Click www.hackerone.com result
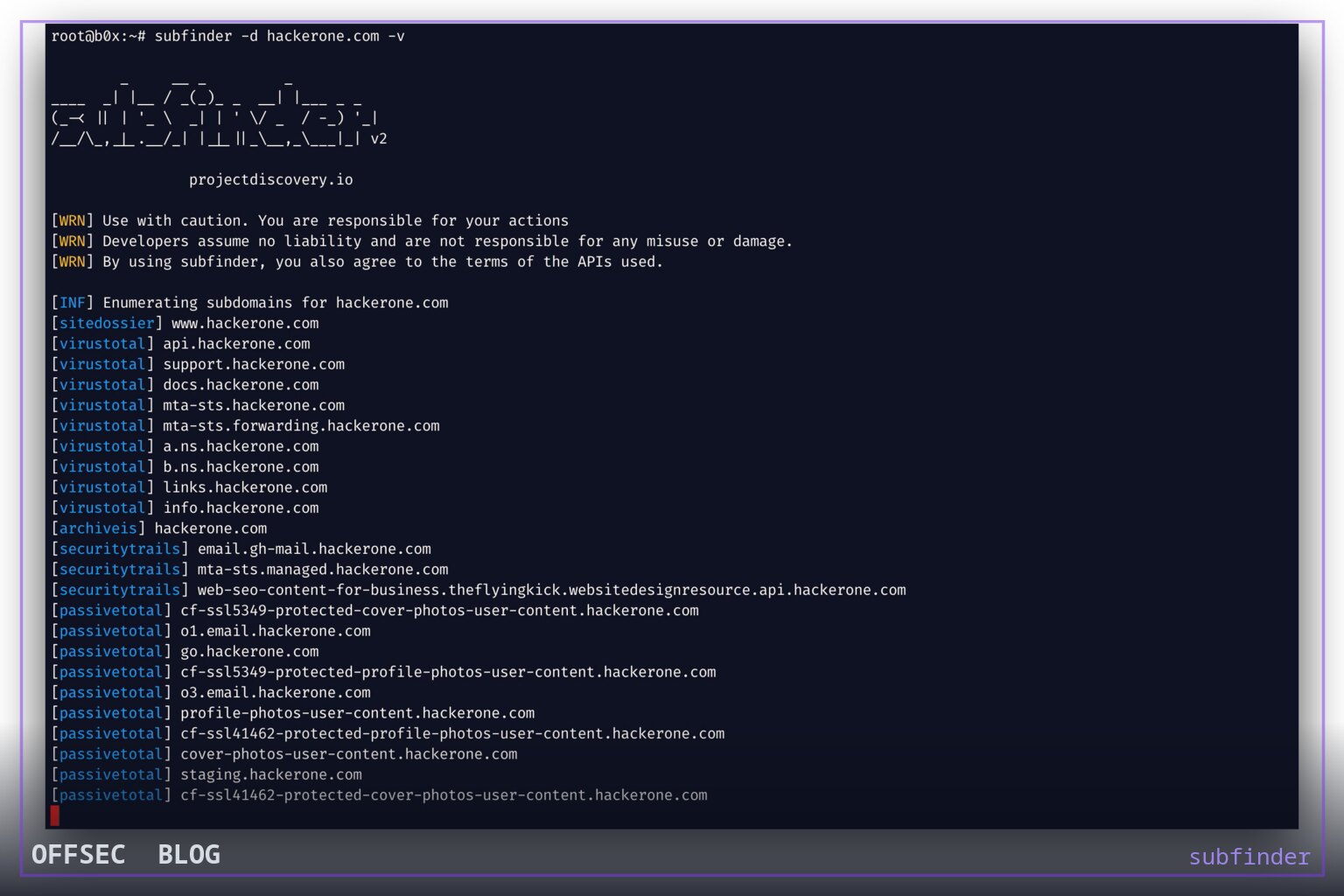The image size is (1344, 896). coord(245,324)
